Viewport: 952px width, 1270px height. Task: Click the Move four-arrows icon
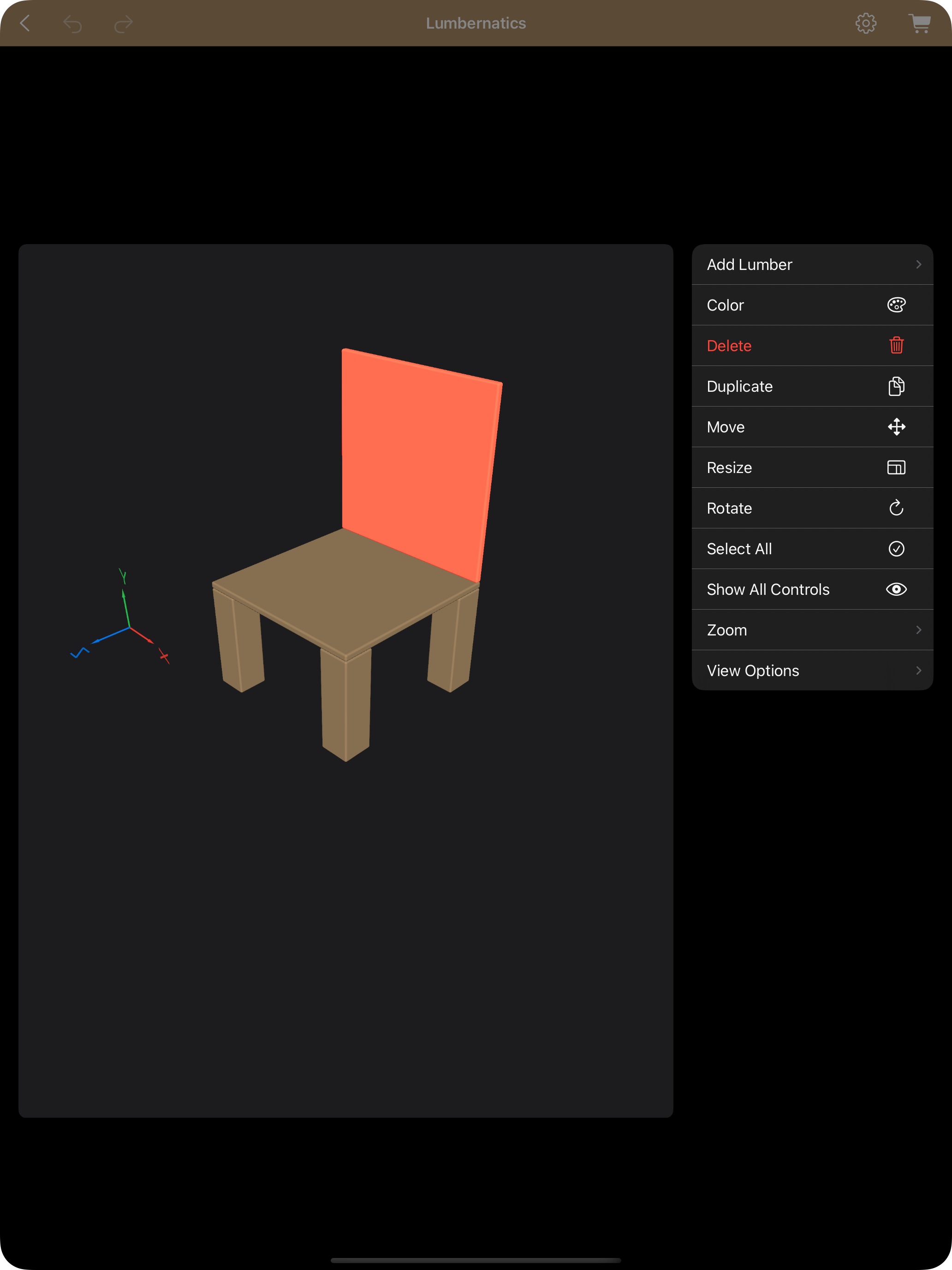click(896, 427)
